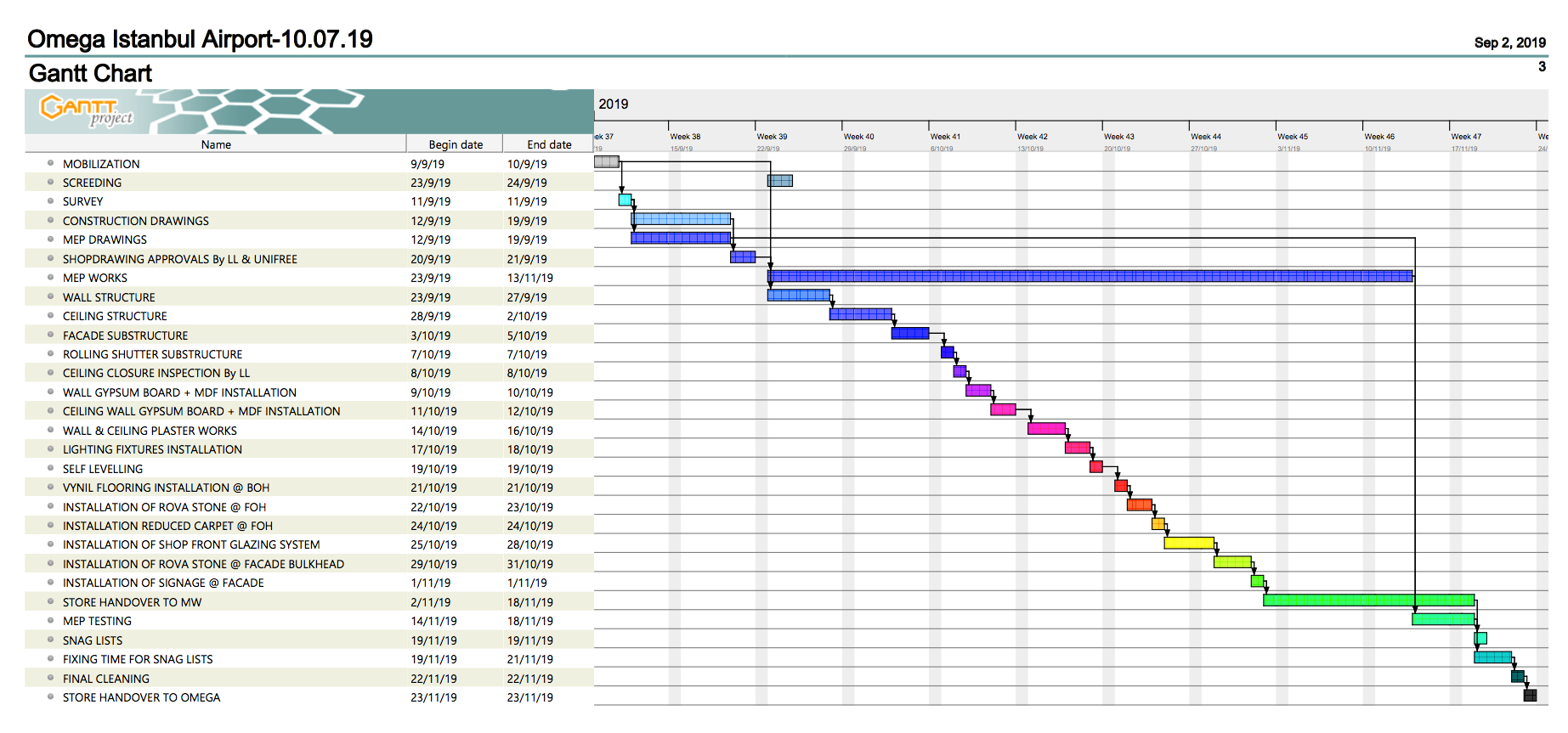The width and height of the screenshot is (1568, 733).
Task: Select the CEILING STRUCTURE task row
Action: pyautogui.click(x=309, y=316)
